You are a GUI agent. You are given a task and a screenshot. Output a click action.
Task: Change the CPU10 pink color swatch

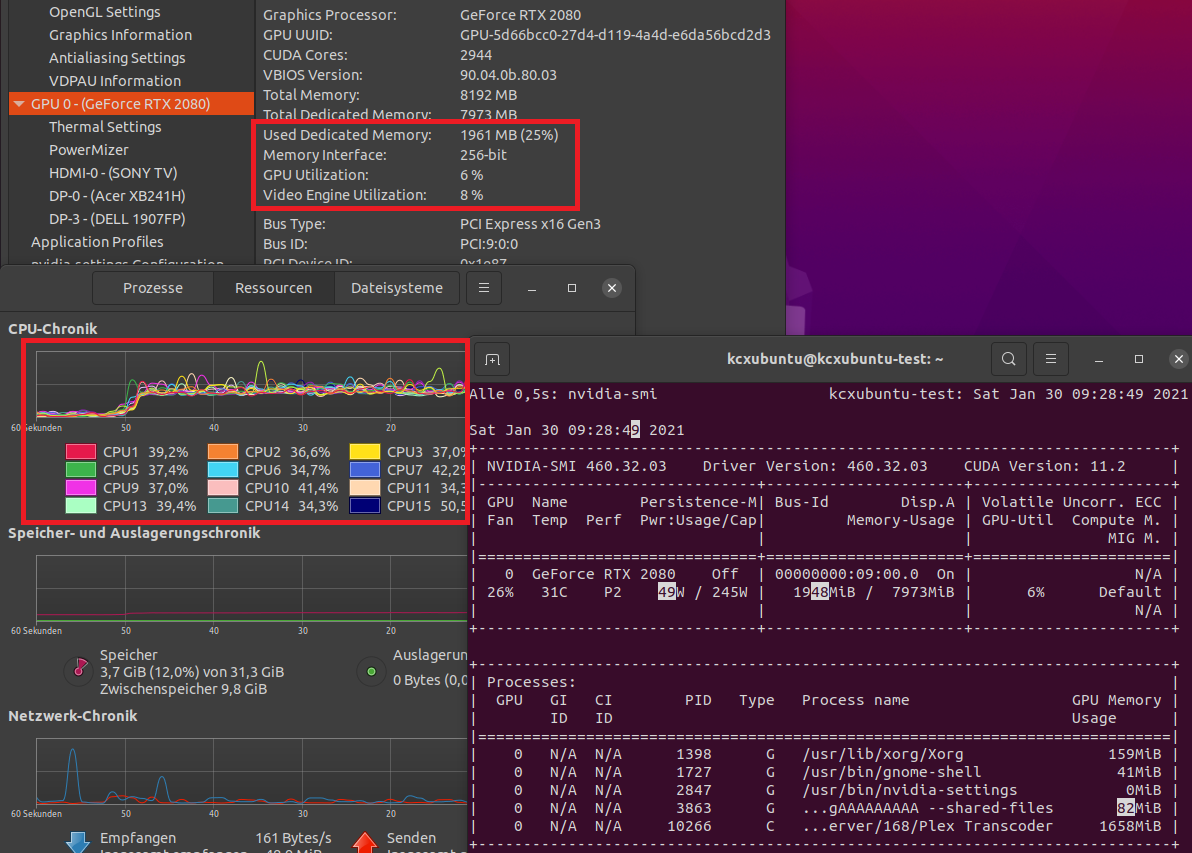click(223, 487)
